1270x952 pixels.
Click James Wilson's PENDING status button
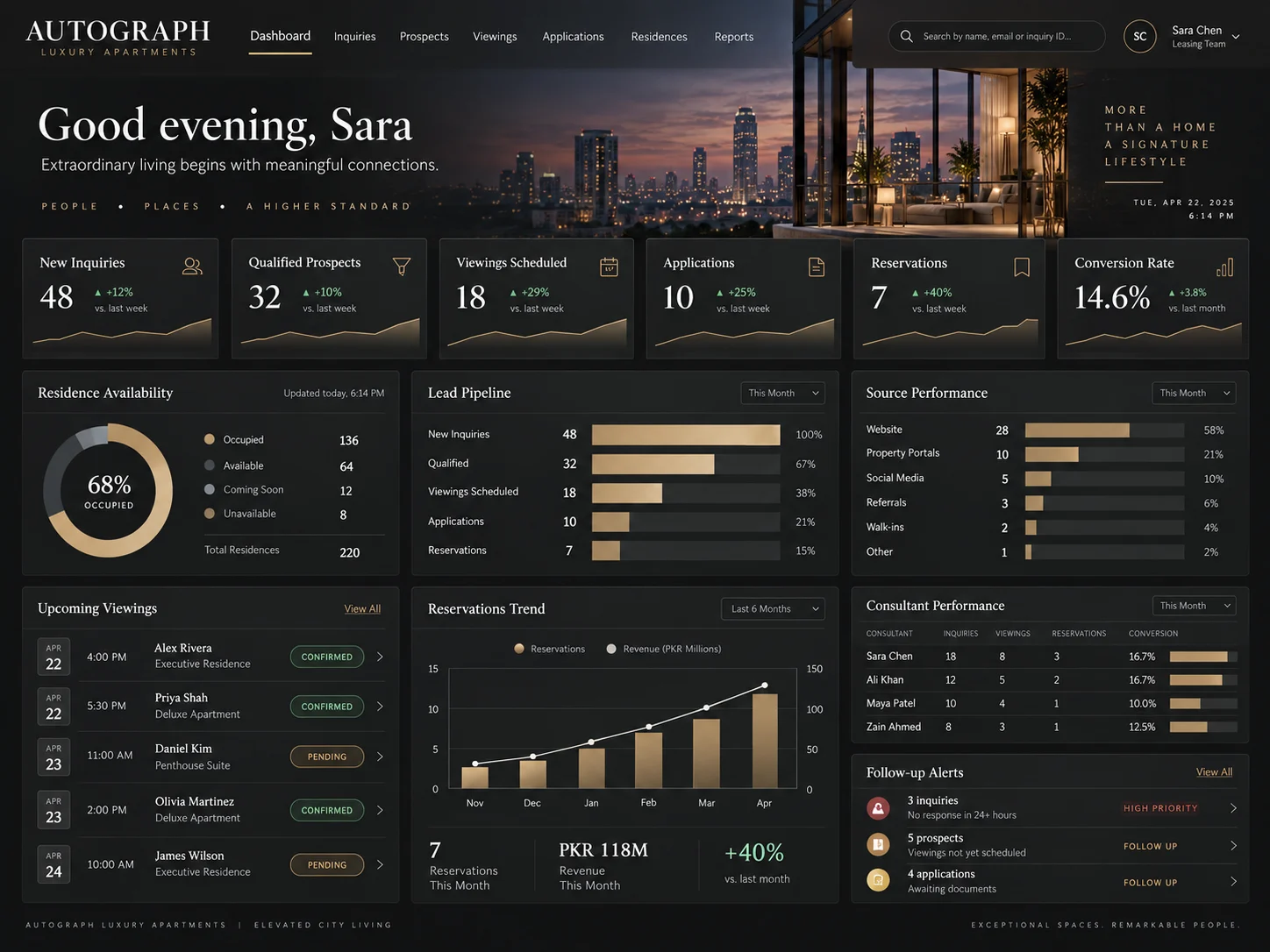tap(327, 864)
